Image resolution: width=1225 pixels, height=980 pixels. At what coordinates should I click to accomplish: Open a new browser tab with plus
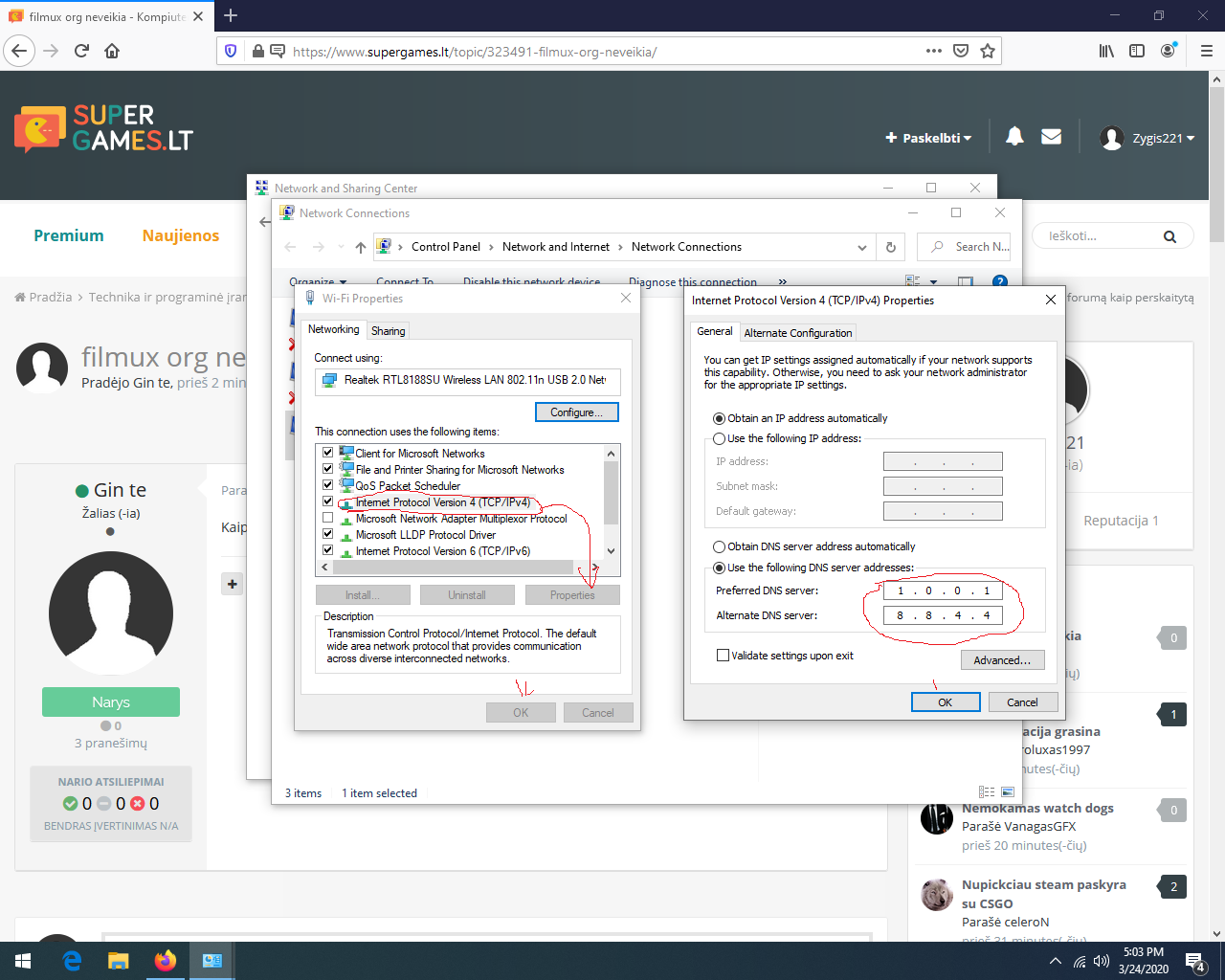(x=231, y=15)
